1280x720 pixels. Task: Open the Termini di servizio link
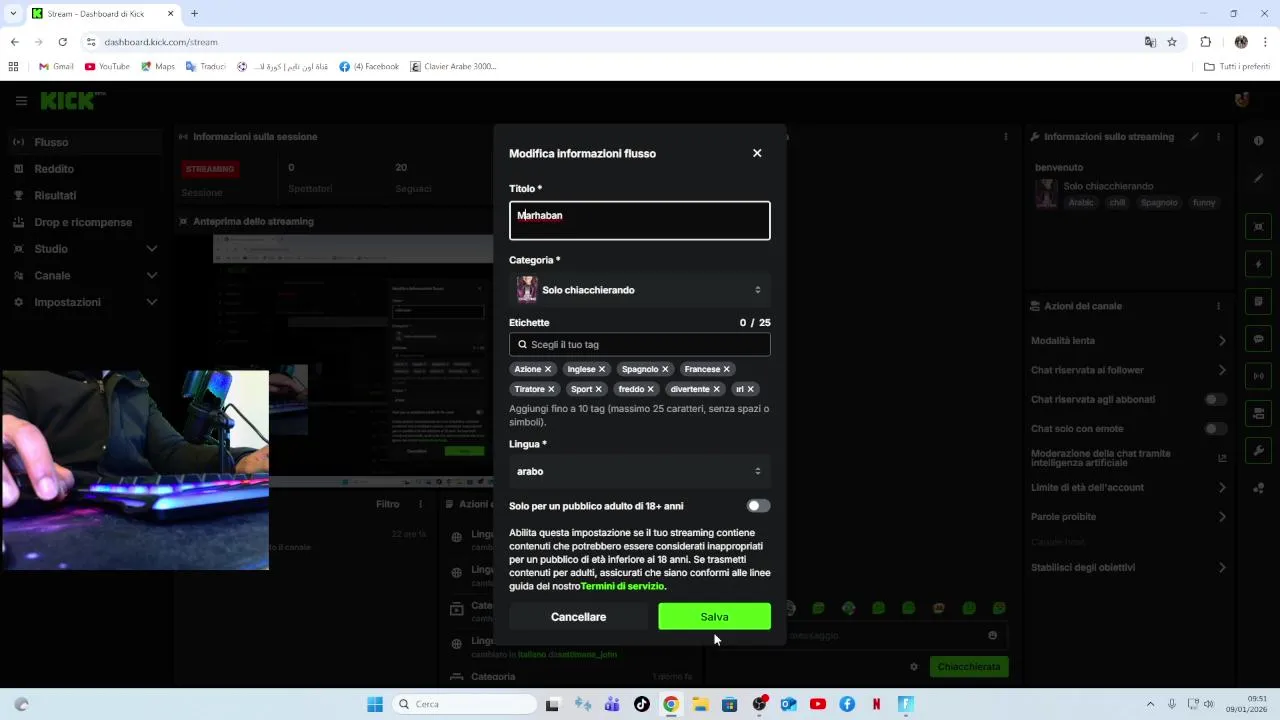pyautogui.click(x=622, y=586)
